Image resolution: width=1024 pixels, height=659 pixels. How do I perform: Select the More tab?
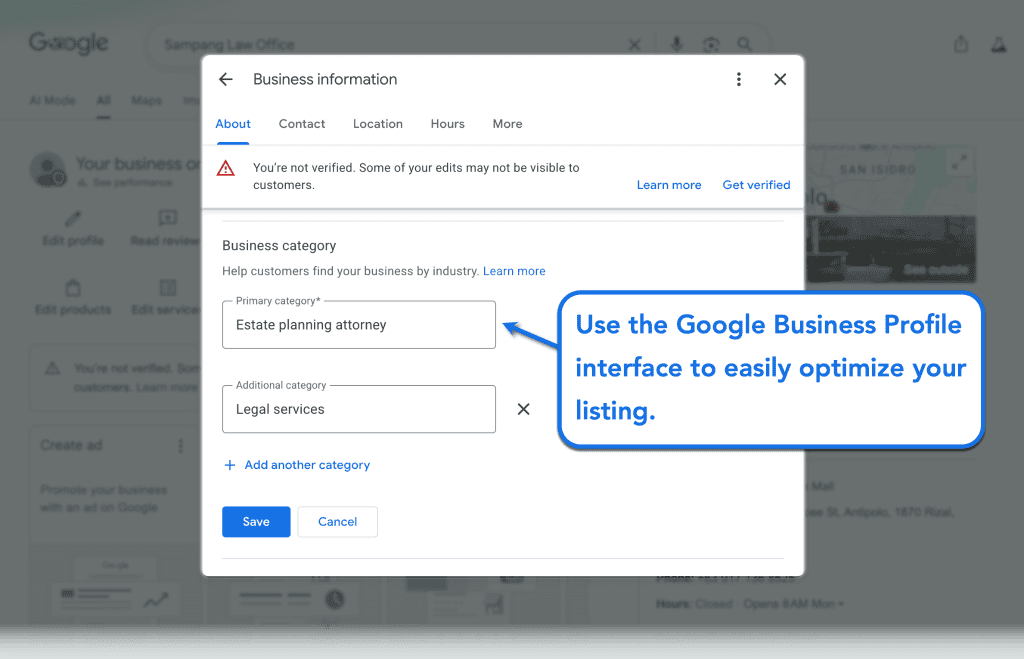(x=507, y=124)
